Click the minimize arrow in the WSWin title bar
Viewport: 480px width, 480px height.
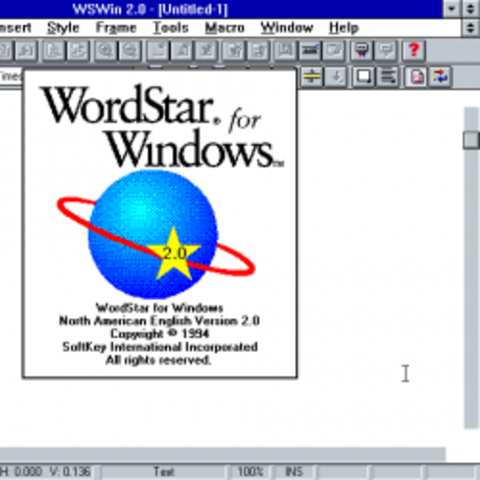[x=452, y=9]
